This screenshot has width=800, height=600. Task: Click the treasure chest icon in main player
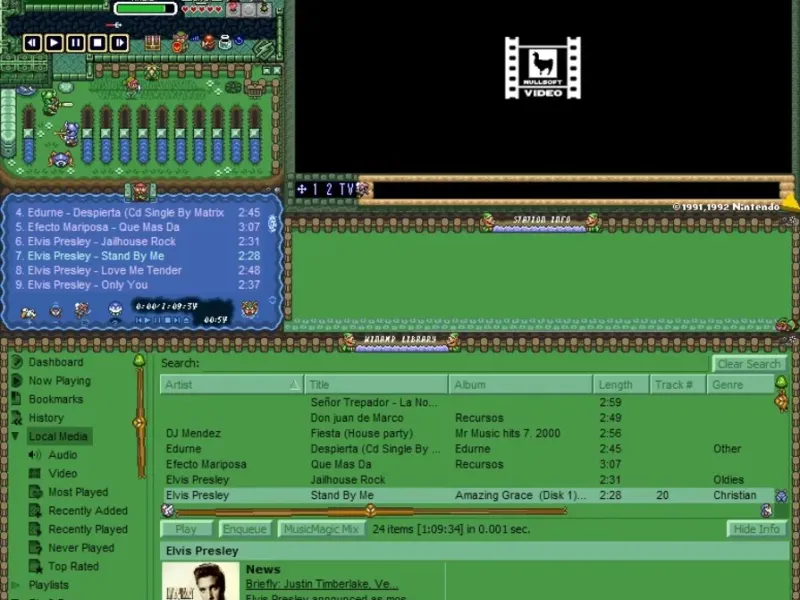click(x=153, y=43)
